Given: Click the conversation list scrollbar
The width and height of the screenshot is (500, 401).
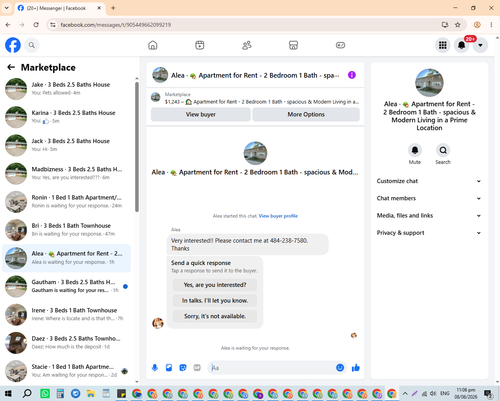Looking at the screenshot, I should click(x=137, y=147).
